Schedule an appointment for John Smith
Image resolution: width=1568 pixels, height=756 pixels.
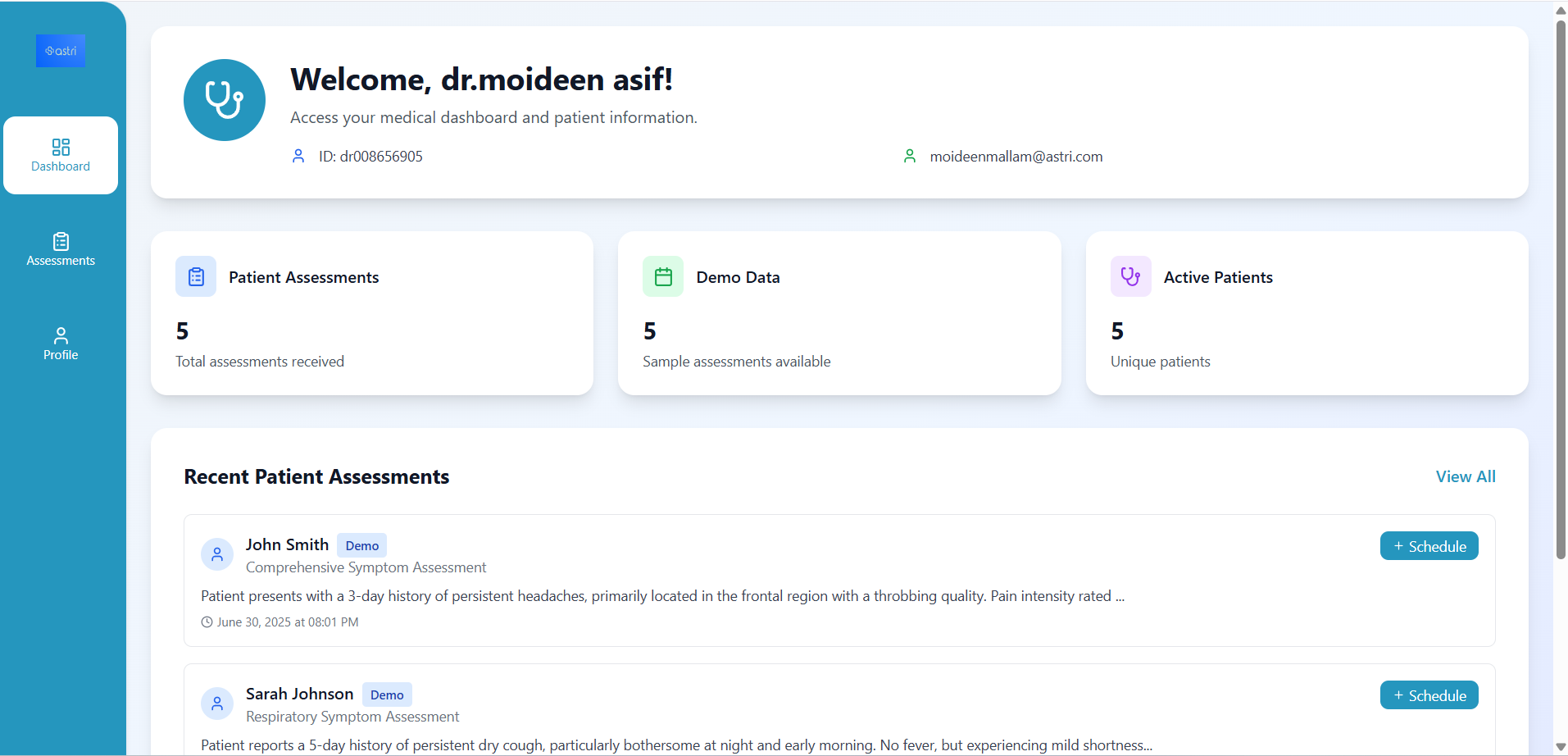pos(1429,546)
